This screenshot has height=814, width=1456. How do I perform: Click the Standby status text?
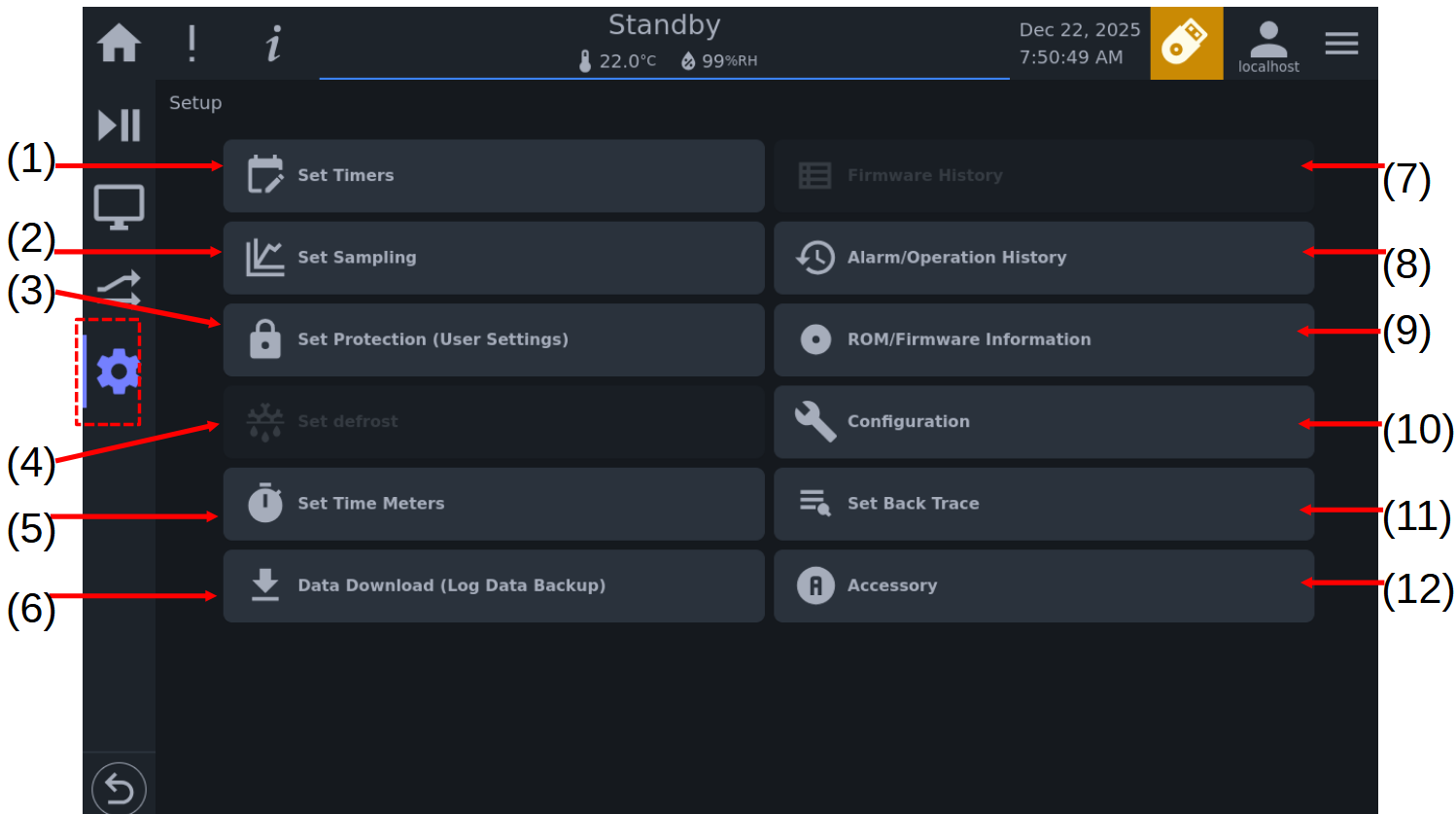click(665, 25)
